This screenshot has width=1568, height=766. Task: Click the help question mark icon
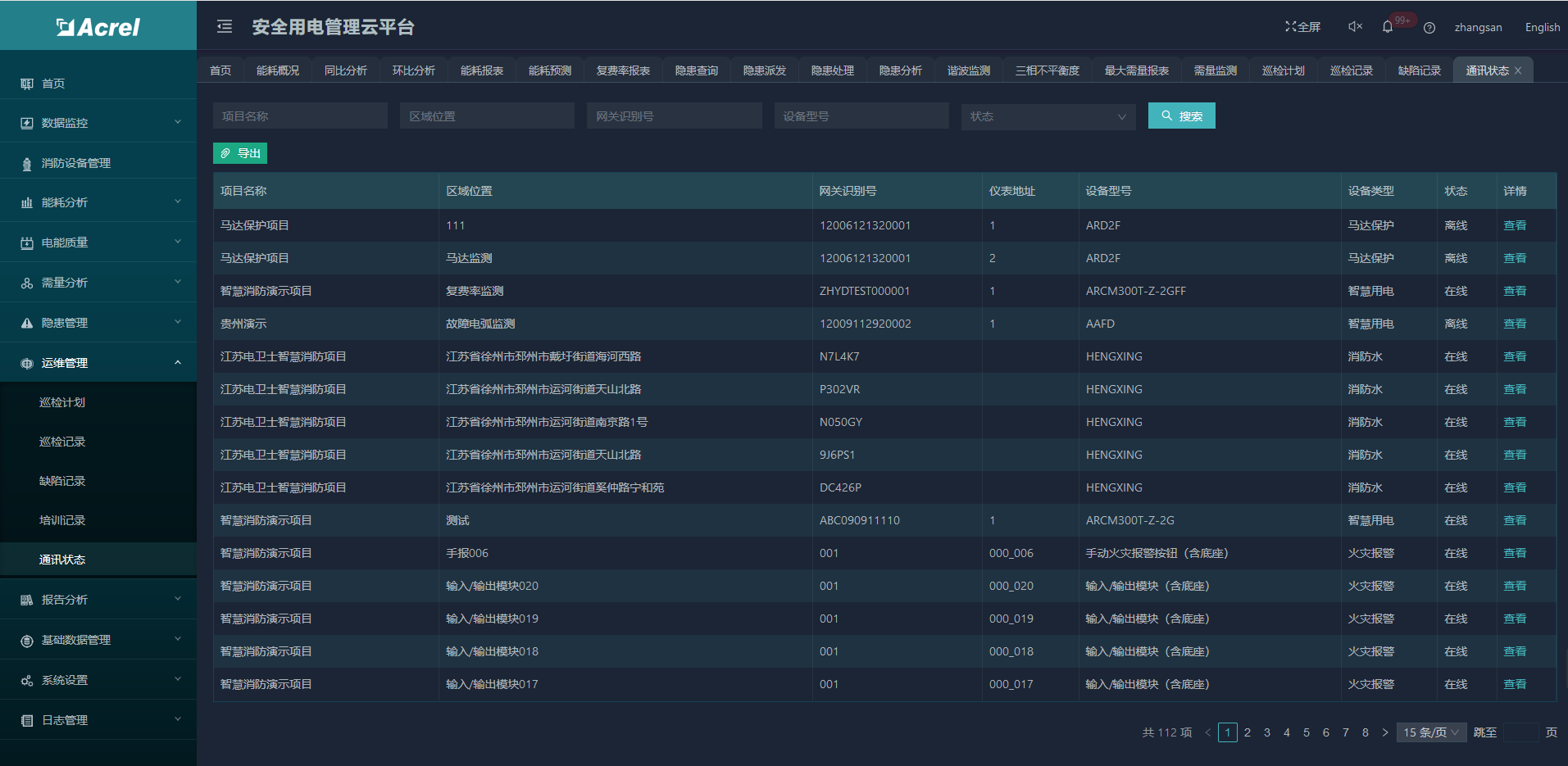coord(1429,28)
